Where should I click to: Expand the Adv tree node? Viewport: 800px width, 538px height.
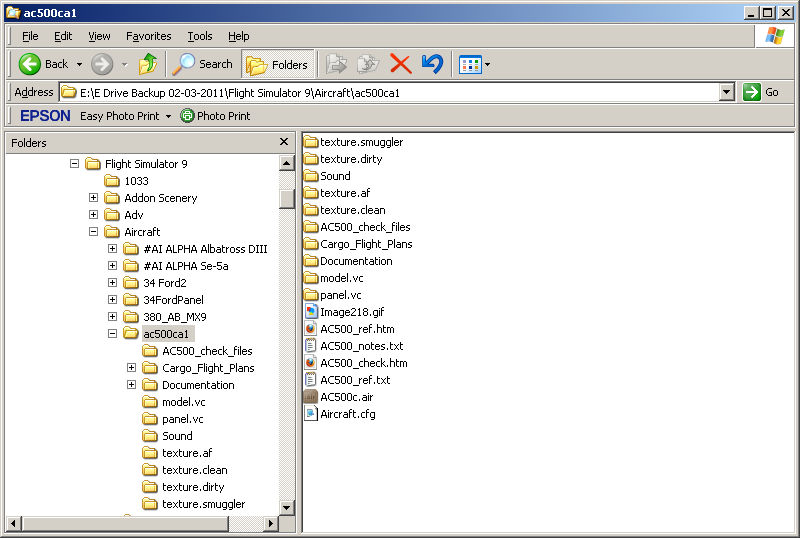point(93,214)
